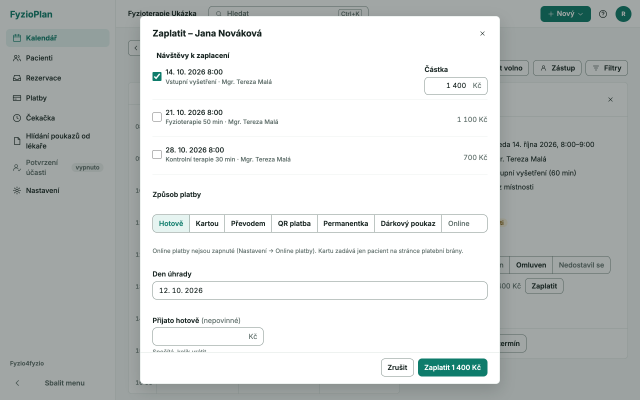Click the Fyzio4fyzio text in the sidebar
Screen dimensions: 640x400
27,363
